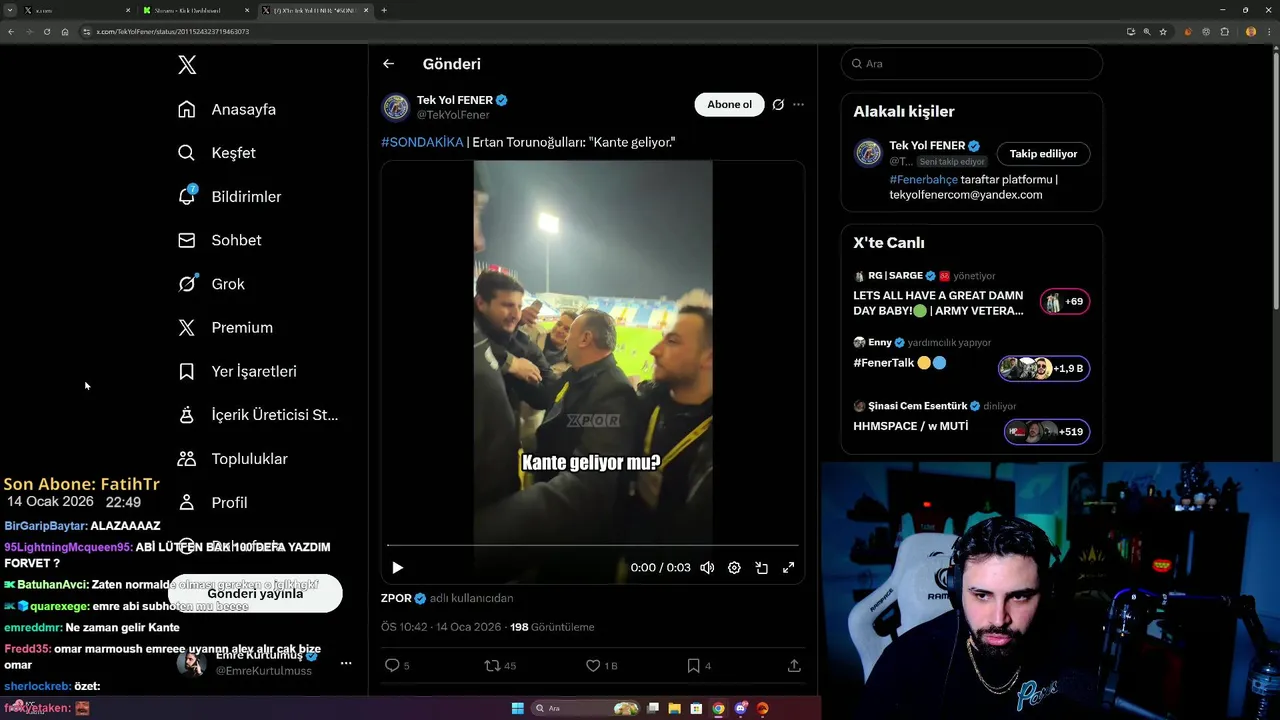
Task: Open Keşfet explore page
Action: (217, 153)
